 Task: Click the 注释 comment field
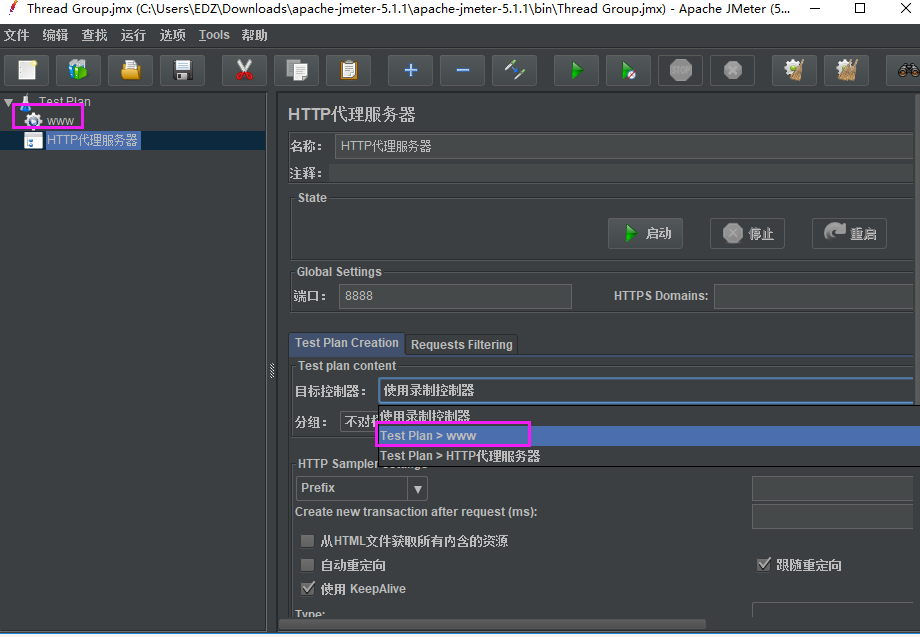click(x=621, y=173)
